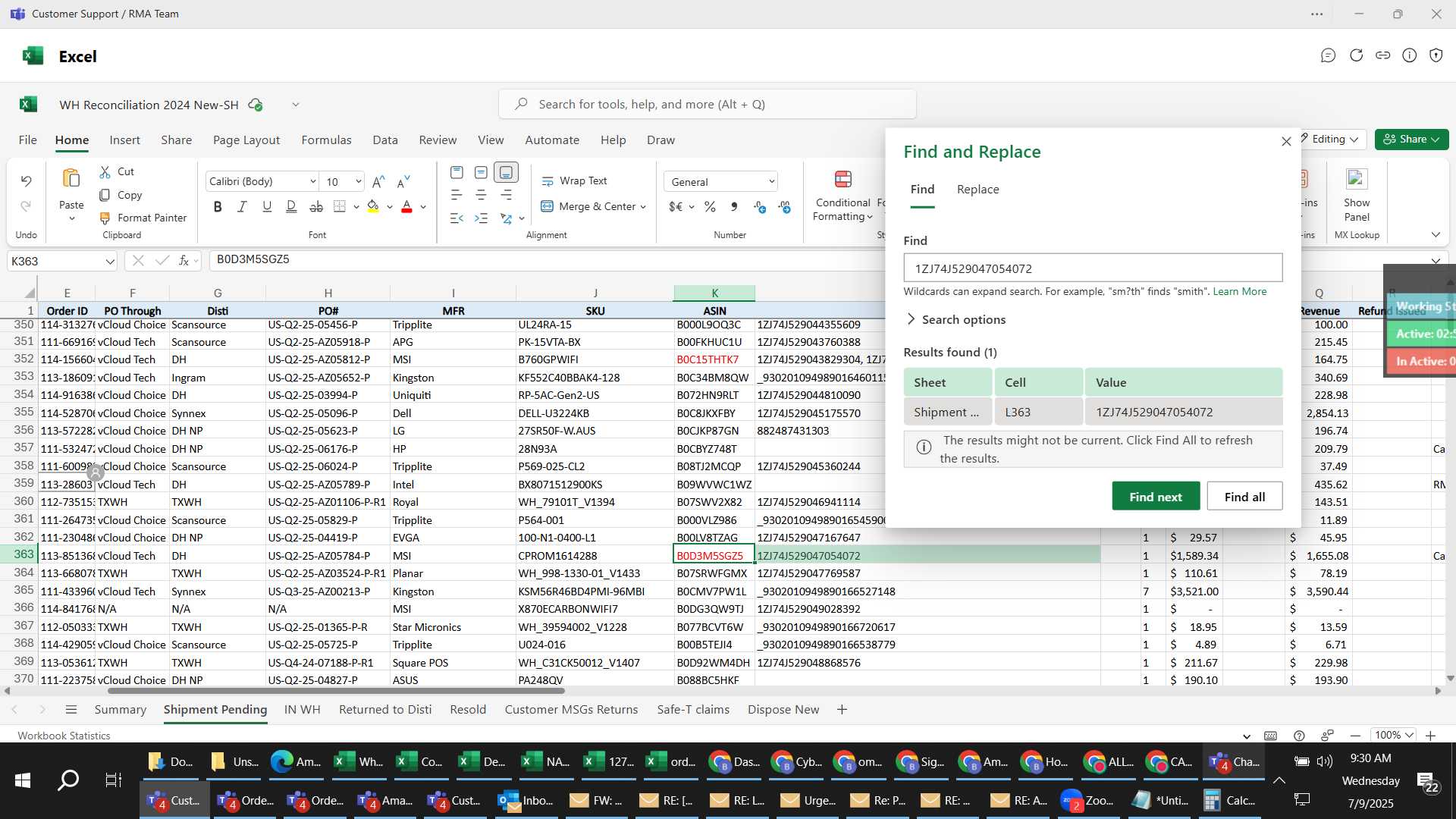The image size is (1456, 819).
Task: Click the zoom in plus on status bar
Action: tap(1431, 736)
